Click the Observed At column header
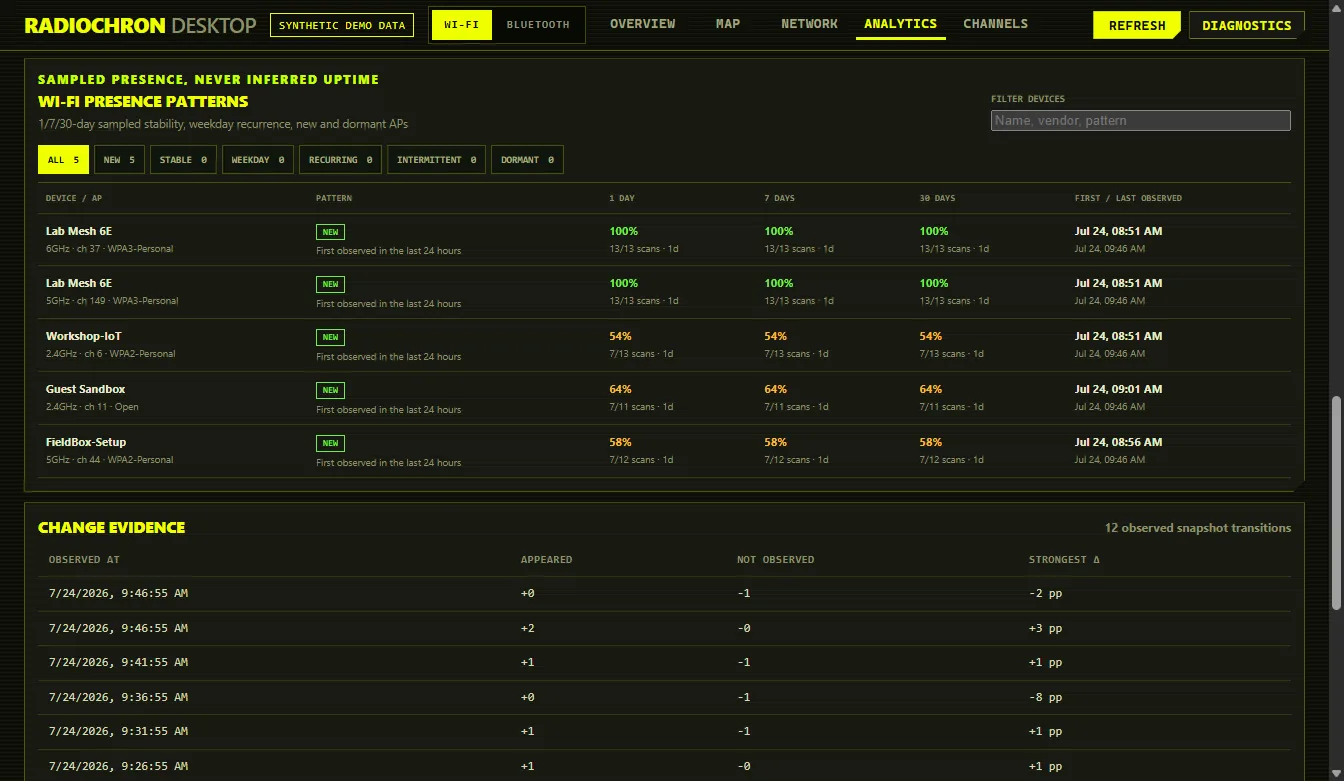The width and height of the screenshot is (1344, 781). 84,560
